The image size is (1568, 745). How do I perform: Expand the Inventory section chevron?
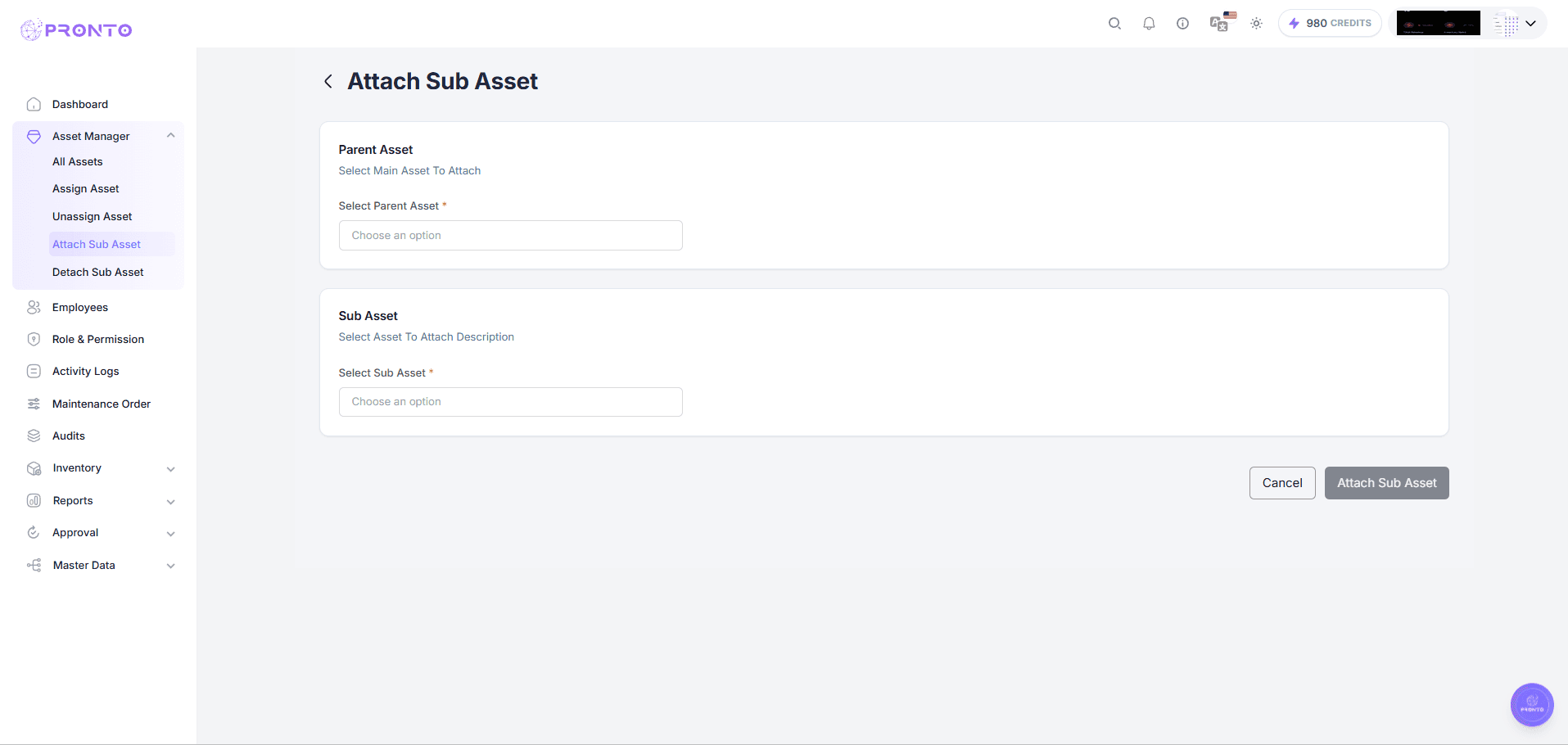point(170,468)
